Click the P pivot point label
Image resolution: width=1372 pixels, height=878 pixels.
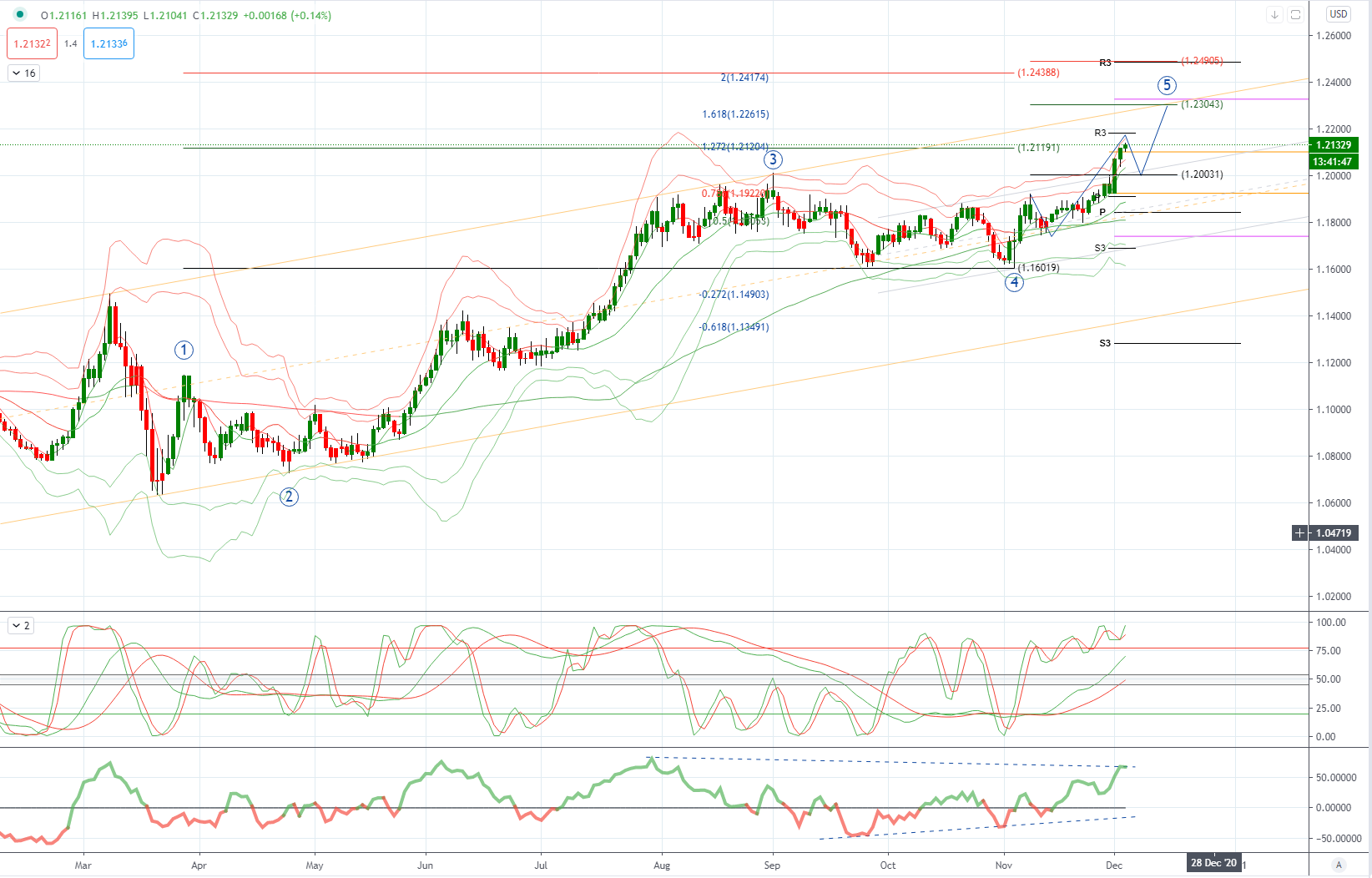point(1102,212)
